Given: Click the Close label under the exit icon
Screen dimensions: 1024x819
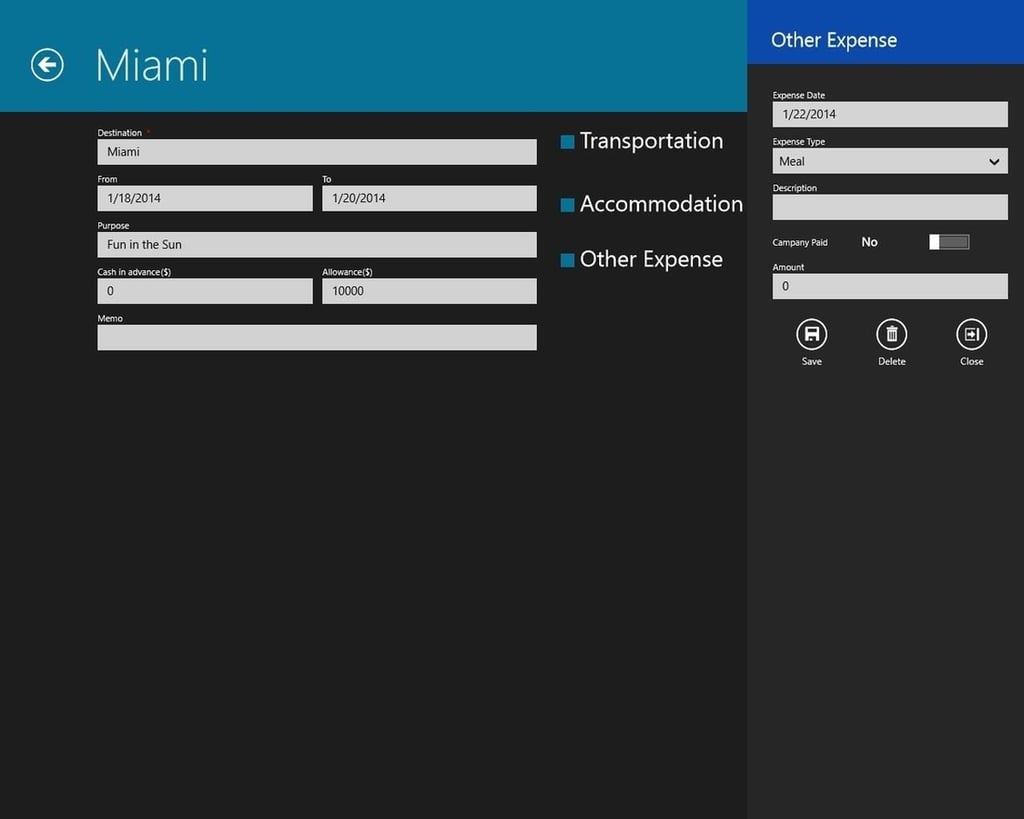Looking at the screenshot, I should point(971,361).
